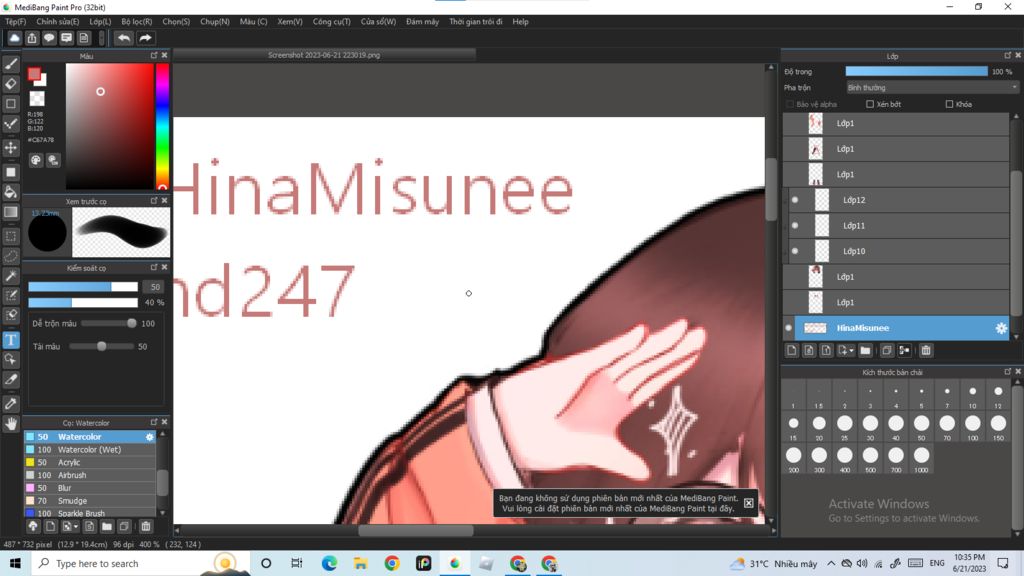1024x576 pixels.
Task: Toggle the Bảo vệ alpha checkbox
Action: (x=790, y=104)
